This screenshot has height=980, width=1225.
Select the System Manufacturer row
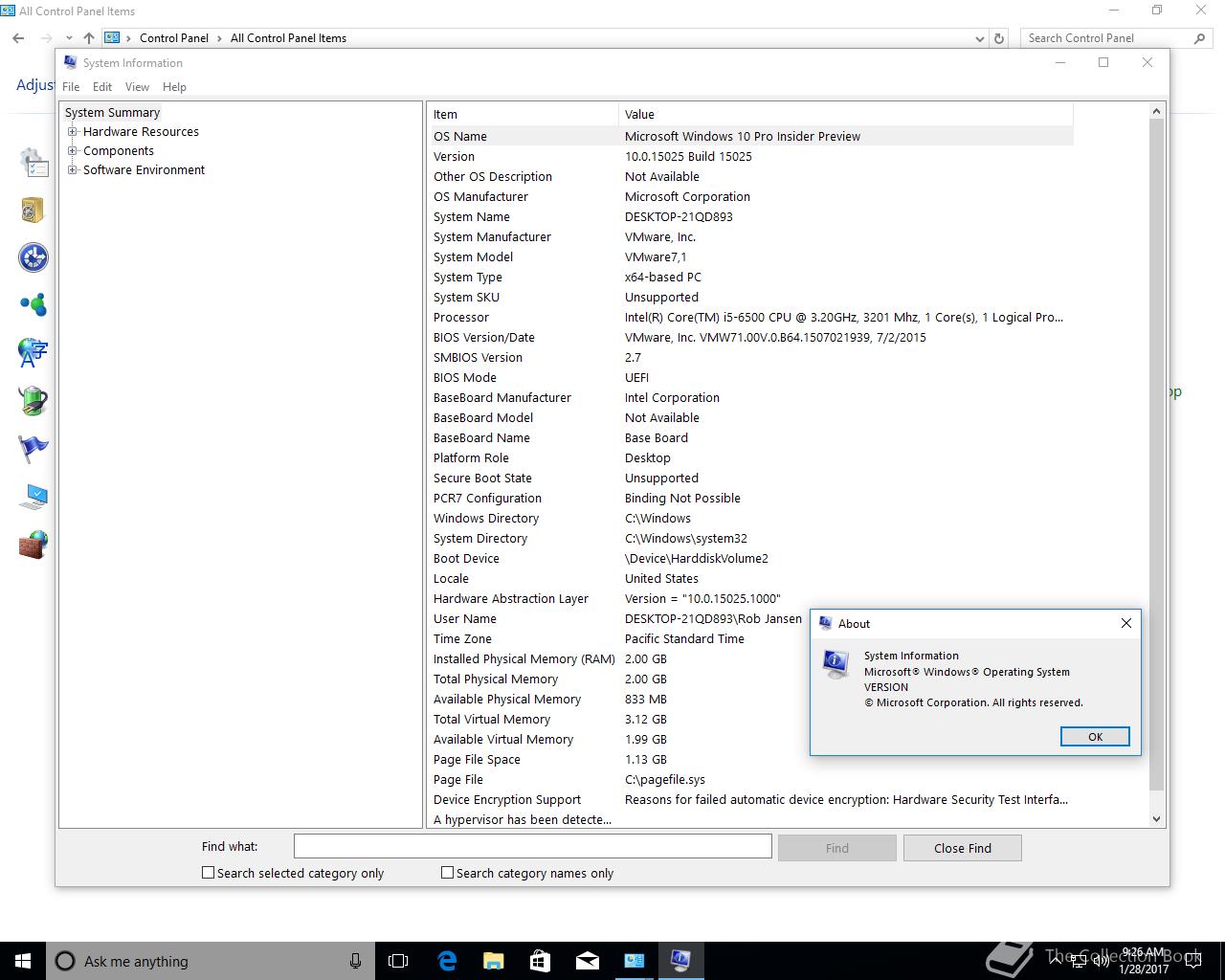coord(750,236)
